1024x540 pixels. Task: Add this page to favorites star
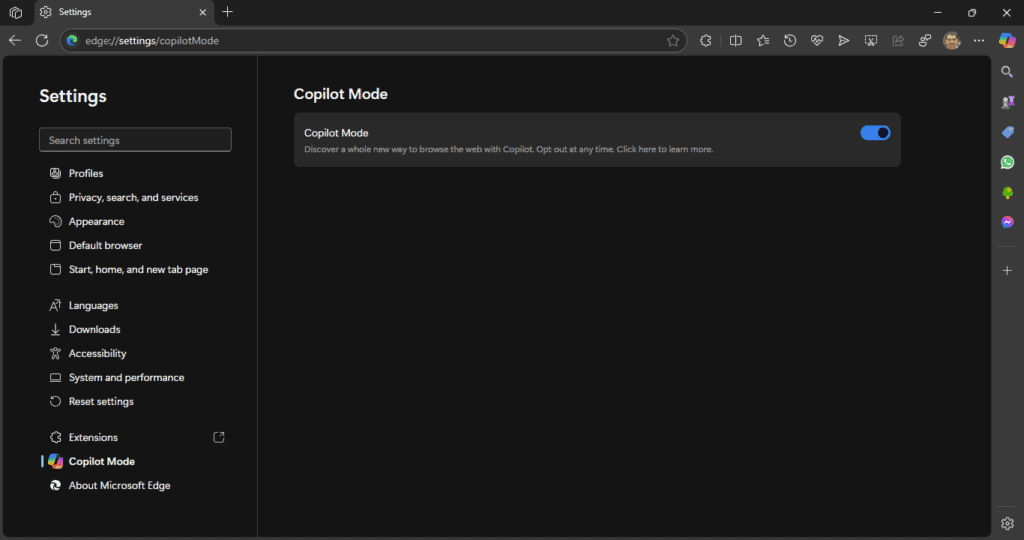click(673, 40)
